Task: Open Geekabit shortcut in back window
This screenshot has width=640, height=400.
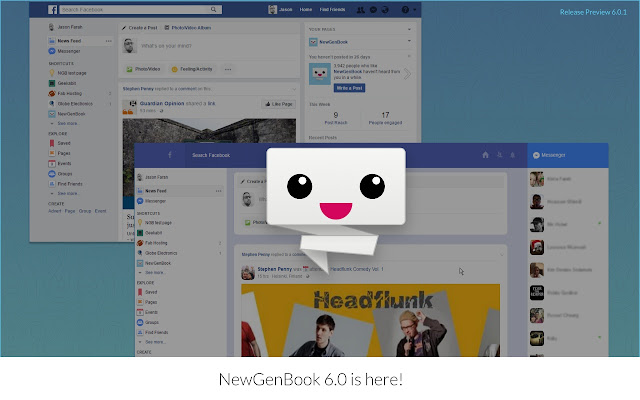Action: (62, 83)
